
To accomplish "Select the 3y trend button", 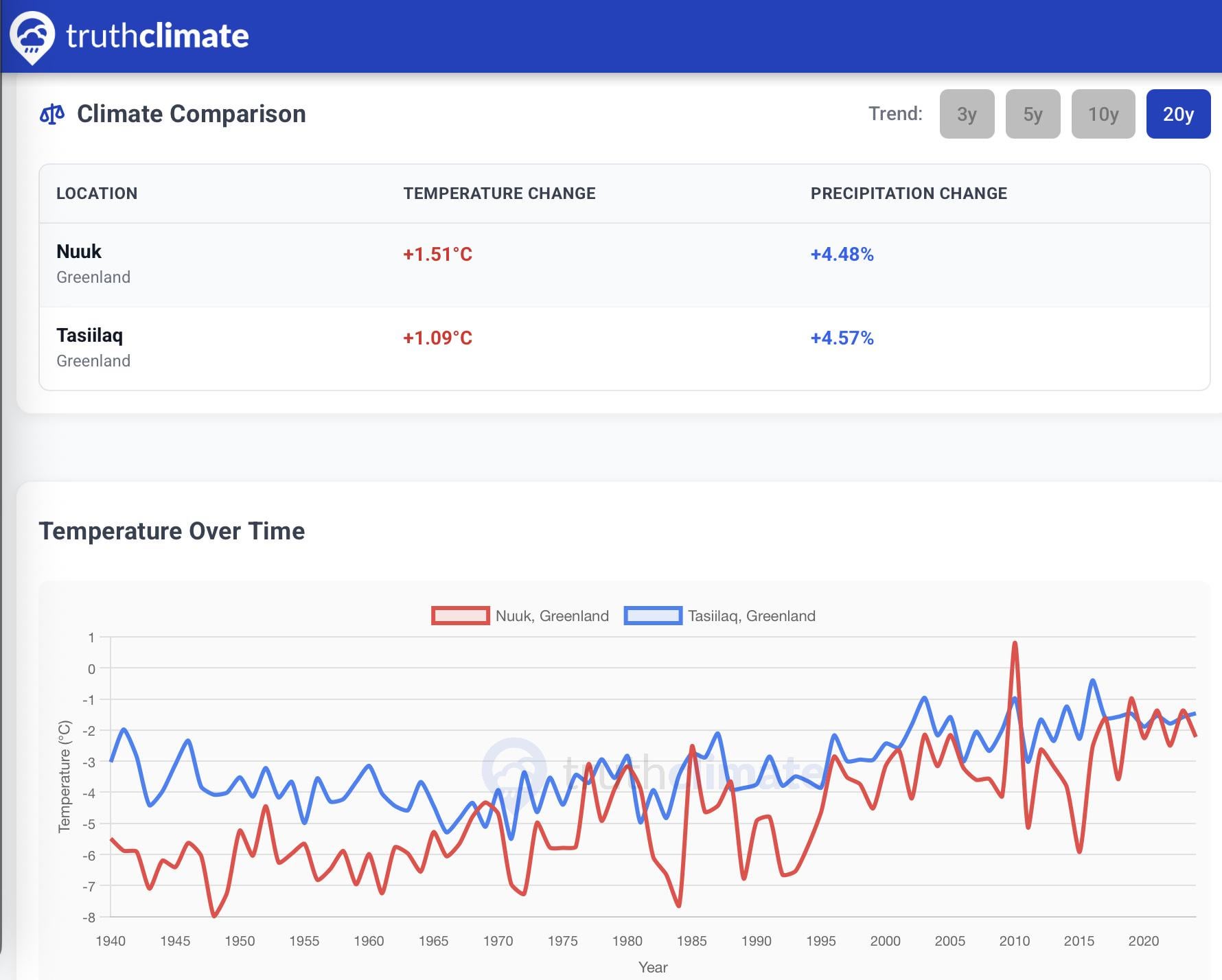I will tap(967, 114).
